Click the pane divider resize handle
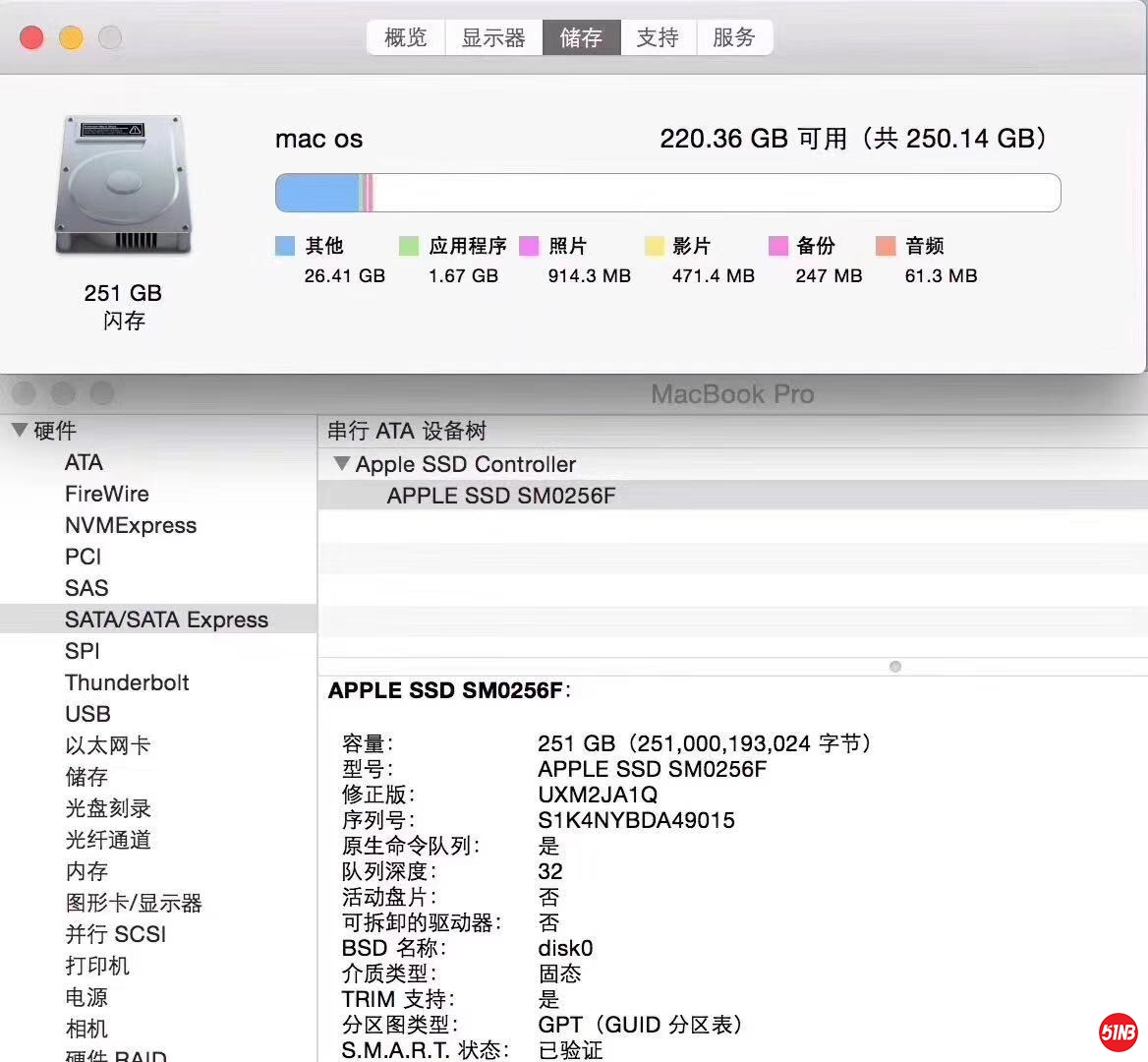Screen dimensions: 1148x1062 [x=894, y=667]
